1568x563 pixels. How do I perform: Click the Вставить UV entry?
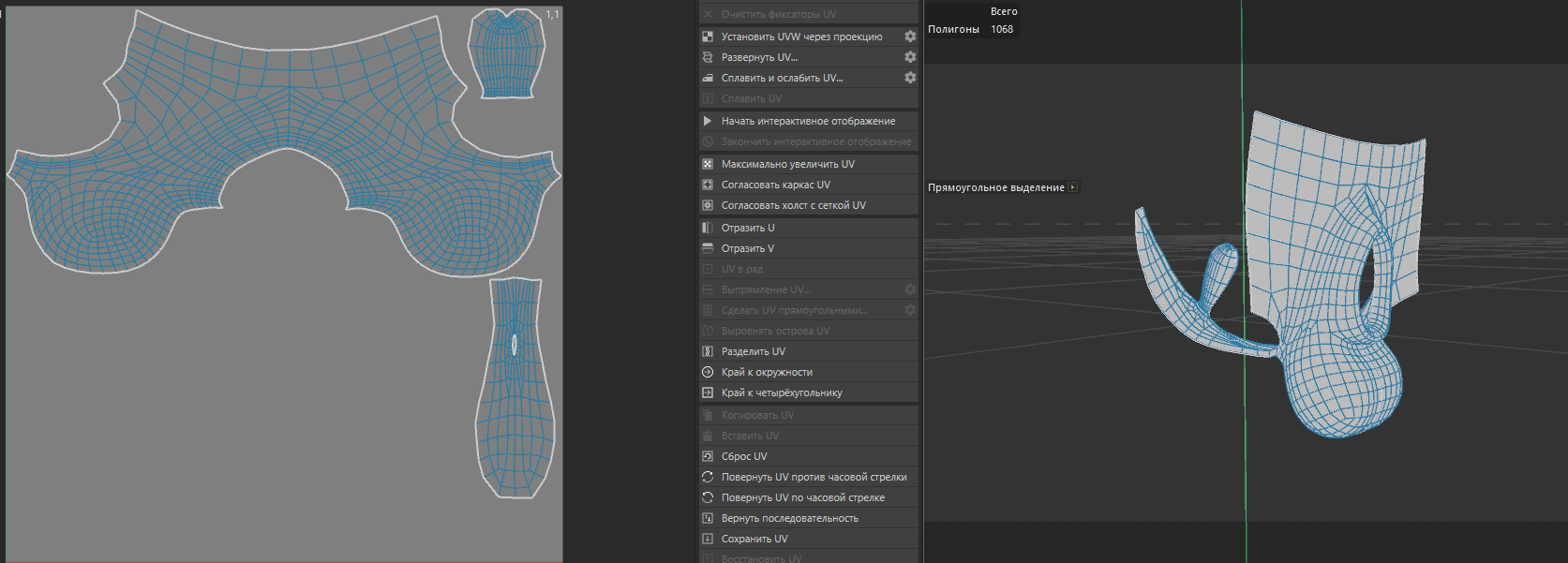tap(808, 436)
